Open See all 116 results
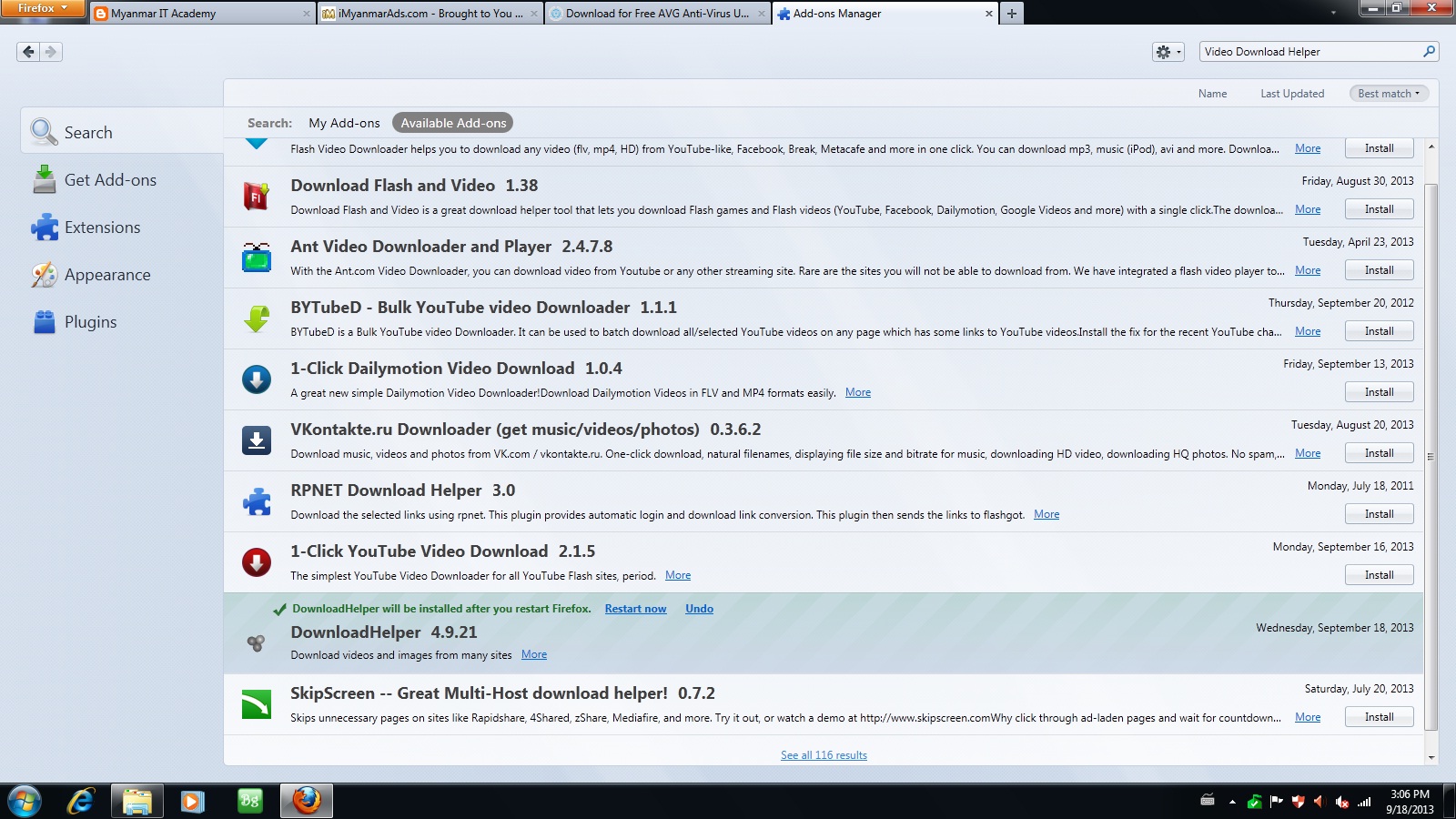The height and width of the screenshot is (819, 1456). (823, 754)
